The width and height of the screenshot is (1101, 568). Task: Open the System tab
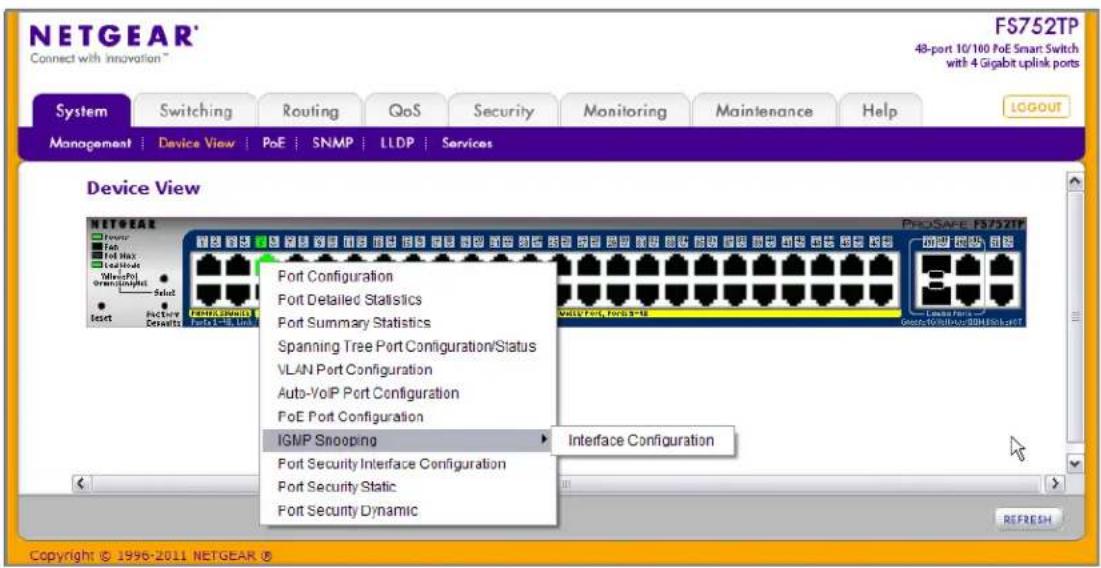(x=82, y=111)
